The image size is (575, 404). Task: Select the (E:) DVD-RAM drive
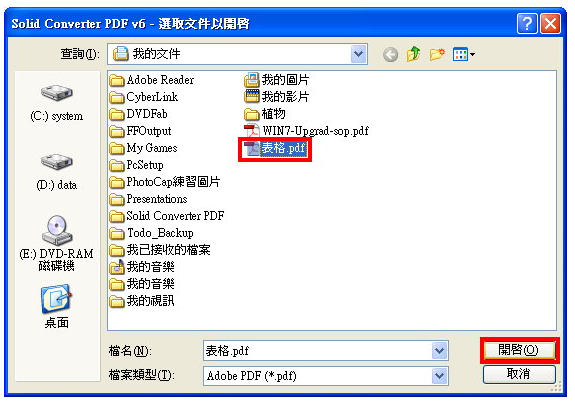tap(56, 243)
